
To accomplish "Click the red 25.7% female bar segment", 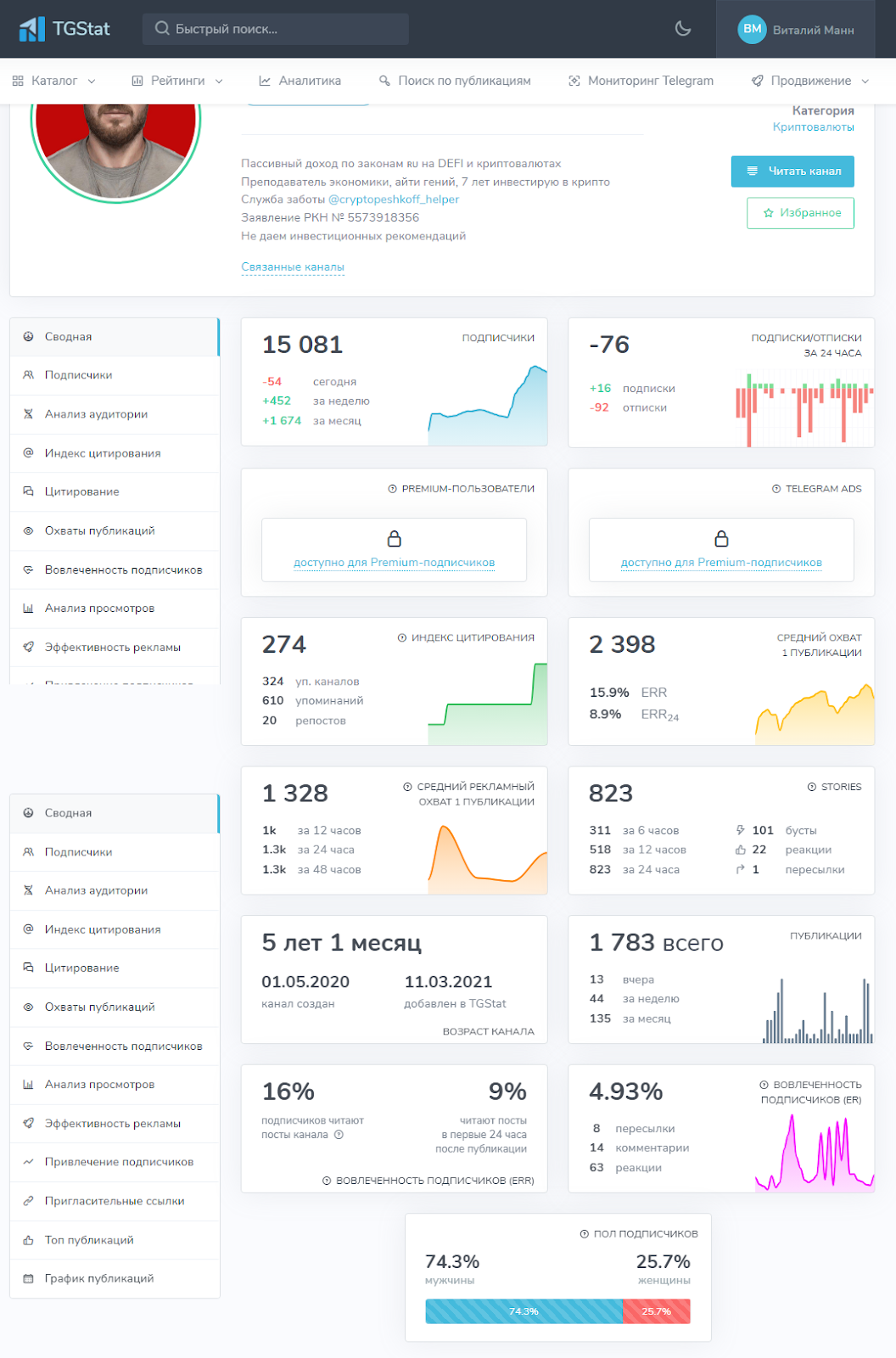I will (657, 1311).
